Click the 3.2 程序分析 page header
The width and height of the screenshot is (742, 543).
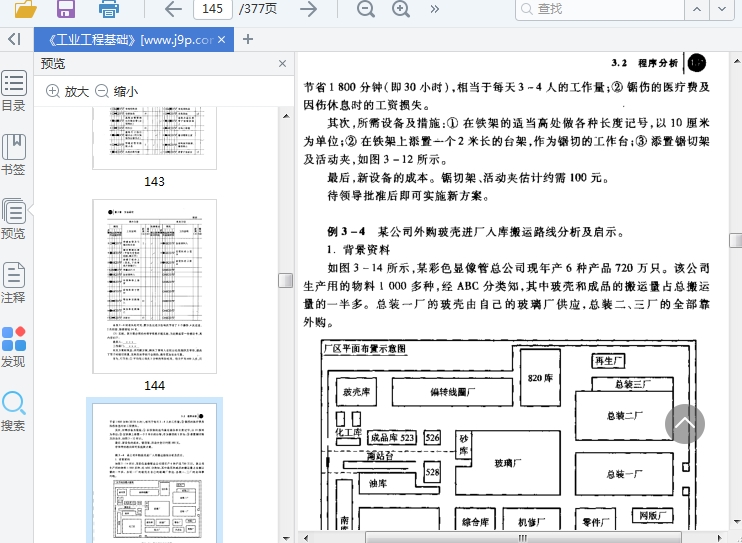[x=645, y=63]
